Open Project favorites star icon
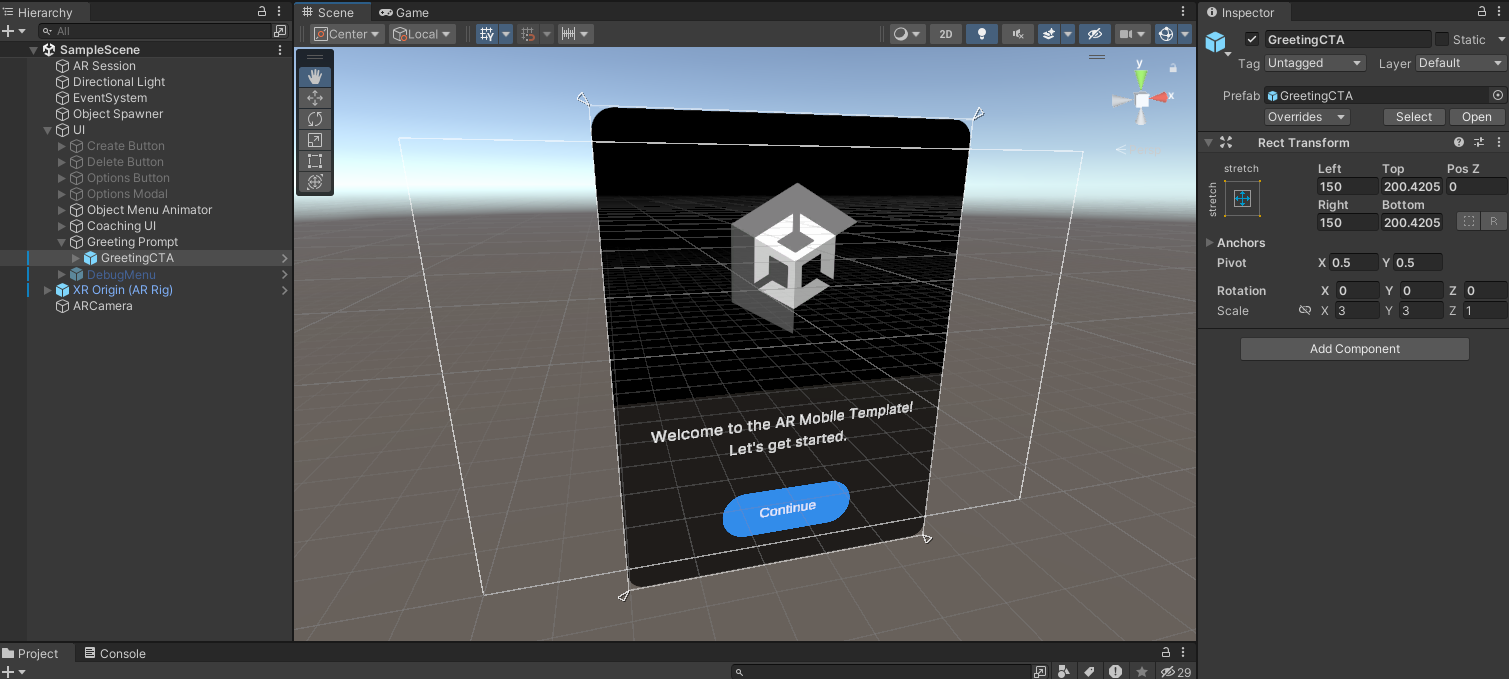1509x679 pixels. [1141, 672]
